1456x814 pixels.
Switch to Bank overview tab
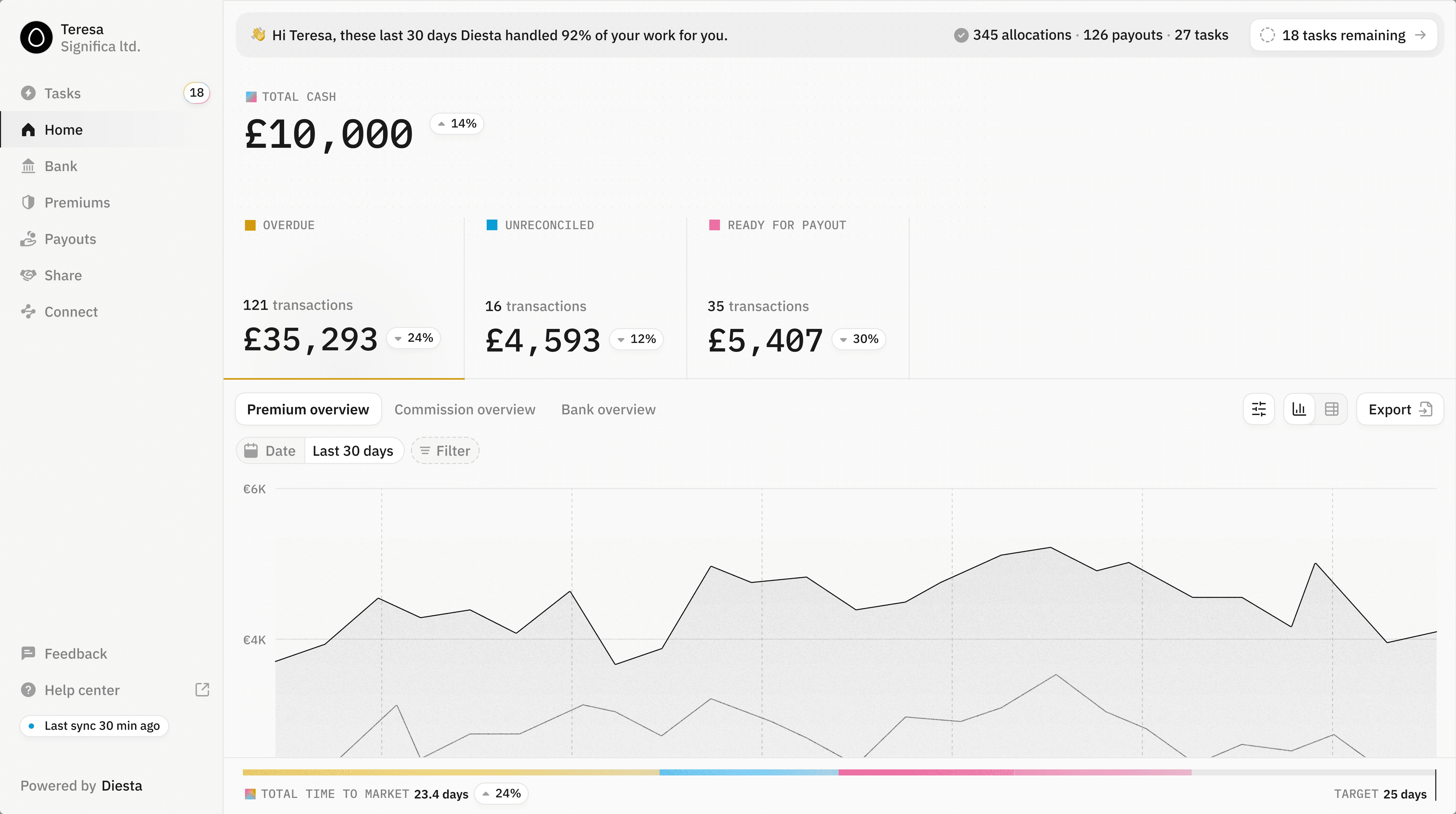[x=608, y=409]
